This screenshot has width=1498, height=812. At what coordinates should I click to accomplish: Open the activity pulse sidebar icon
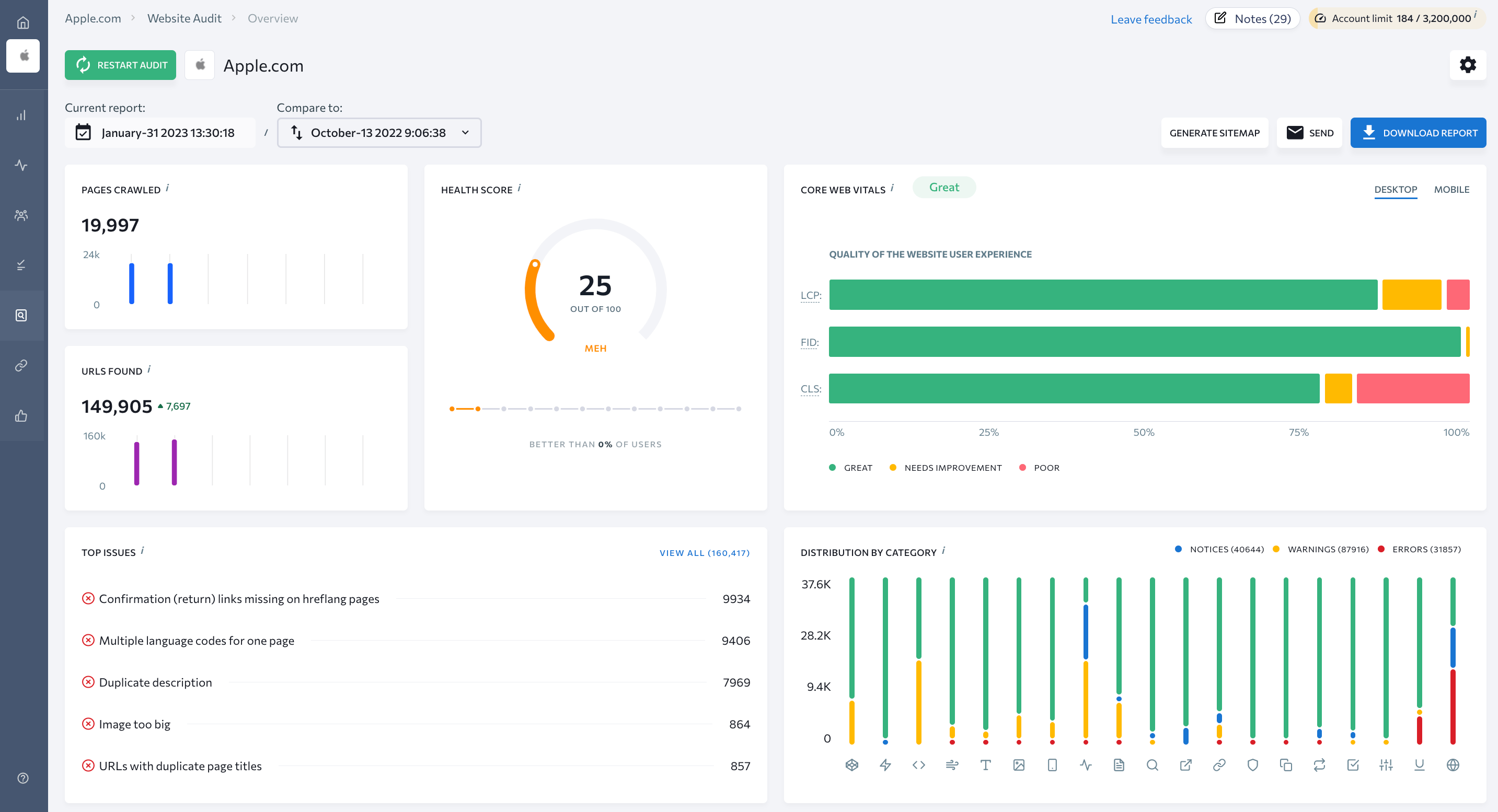pyautogui.click(x=21, y=165)
